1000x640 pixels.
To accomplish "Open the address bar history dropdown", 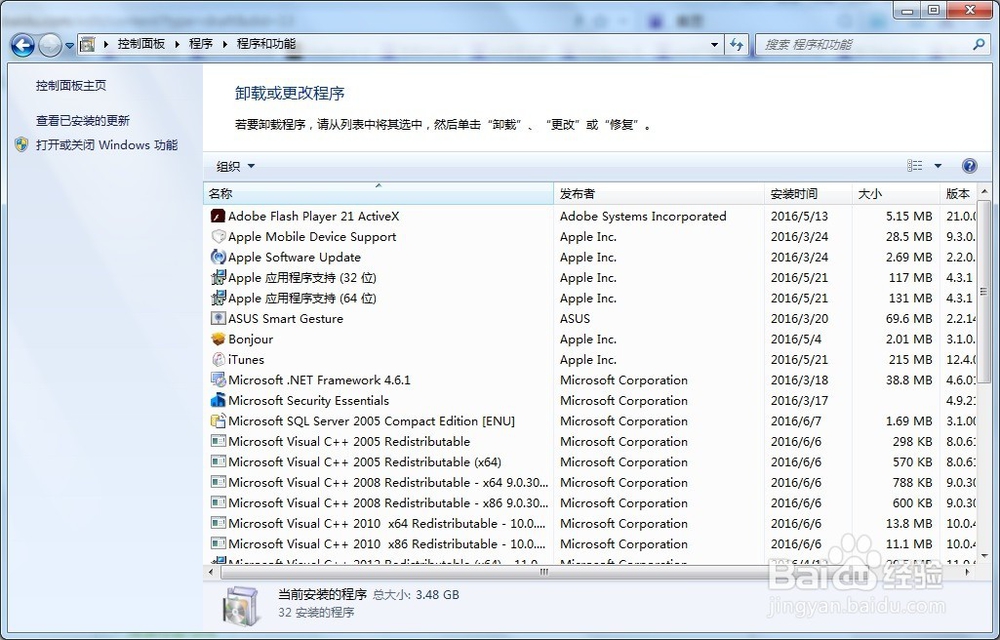I will coord(714,45).
